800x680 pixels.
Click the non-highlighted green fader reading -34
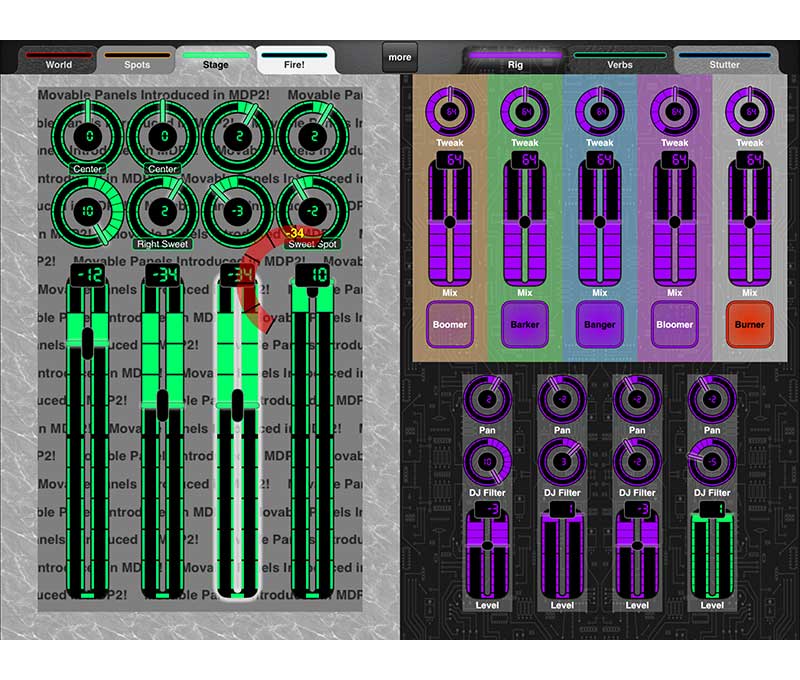[x=163, y=431]
